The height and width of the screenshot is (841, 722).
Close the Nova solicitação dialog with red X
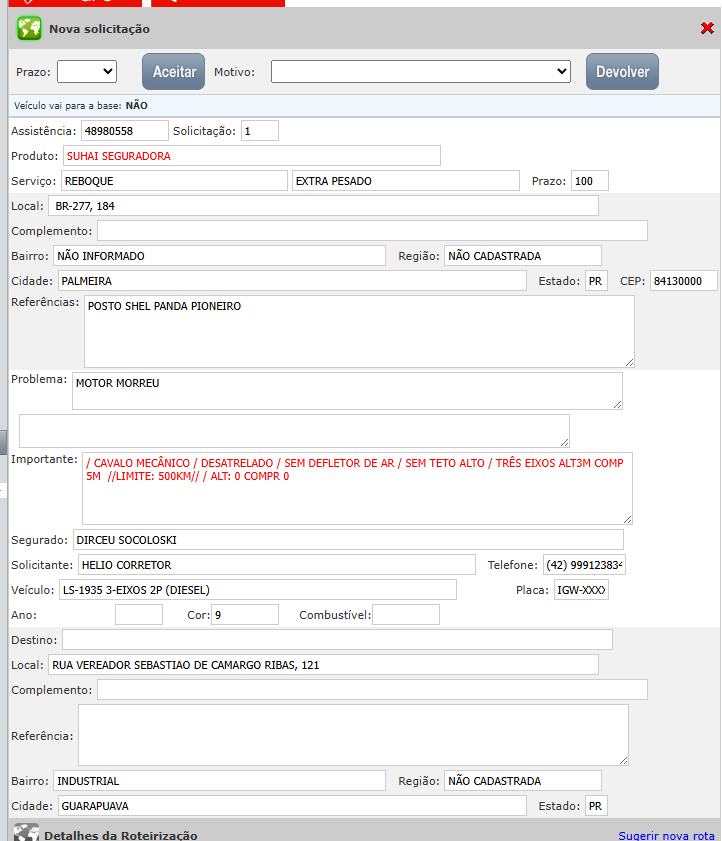[707, 29]
